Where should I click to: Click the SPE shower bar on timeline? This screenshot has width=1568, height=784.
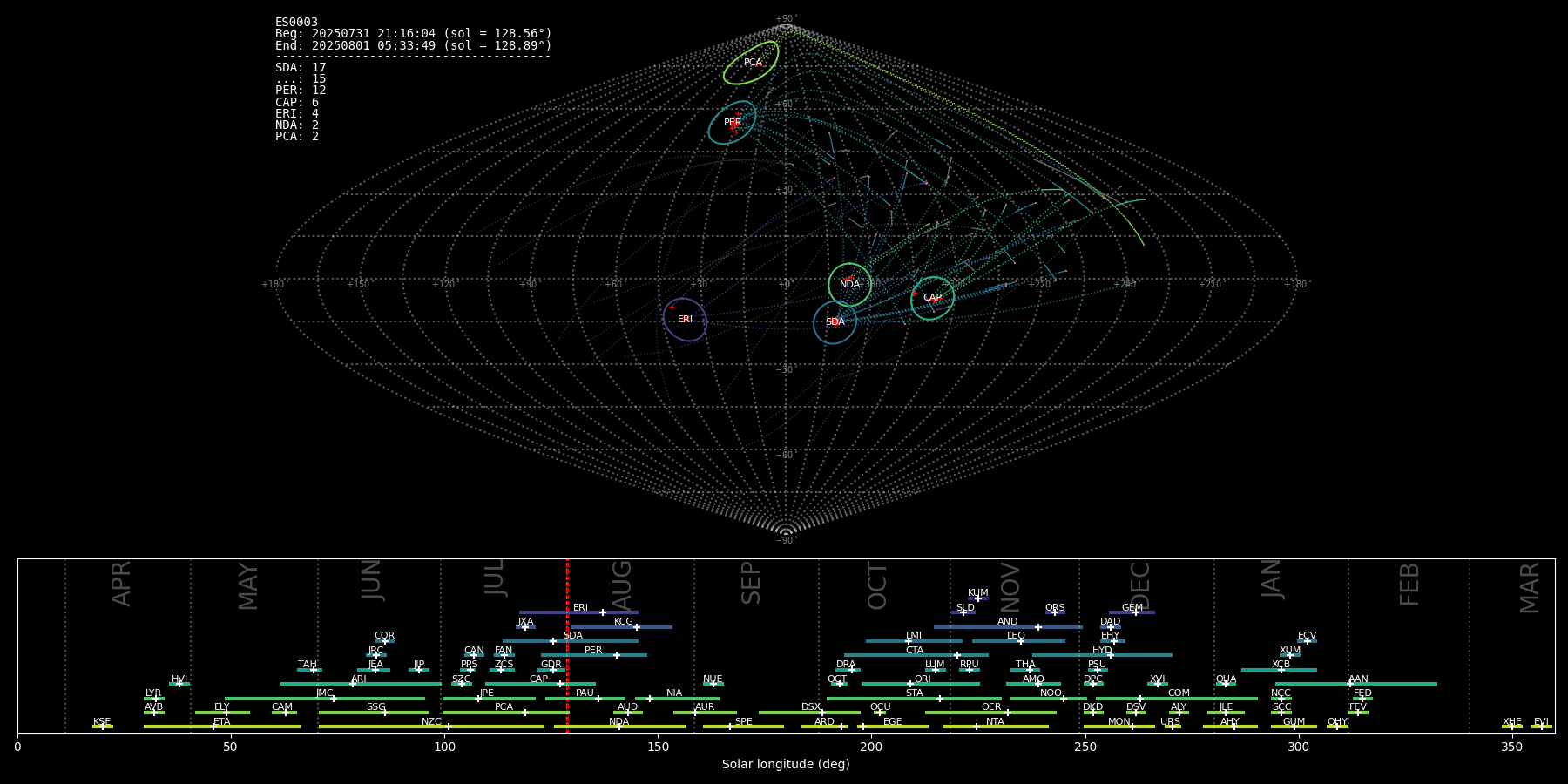(x=743, y=727)
